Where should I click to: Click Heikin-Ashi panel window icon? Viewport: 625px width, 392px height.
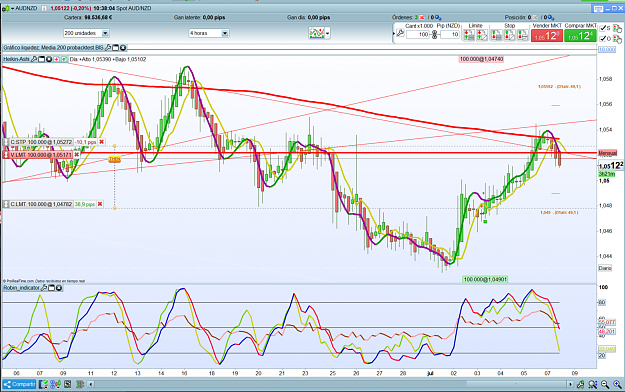41,59
